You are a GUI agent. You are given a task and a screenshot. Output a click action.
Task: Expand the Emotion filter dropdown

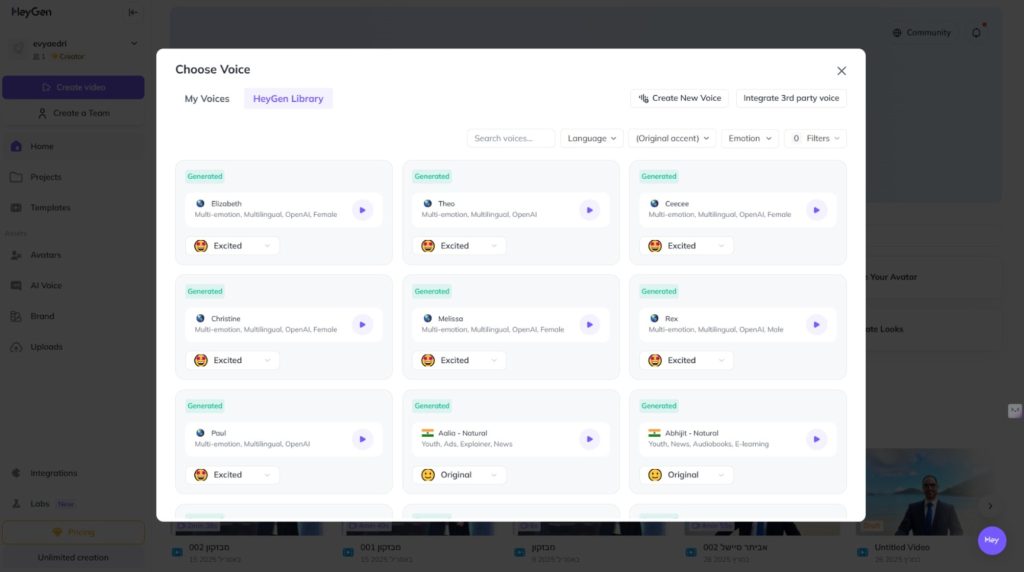tap(750, 138)
